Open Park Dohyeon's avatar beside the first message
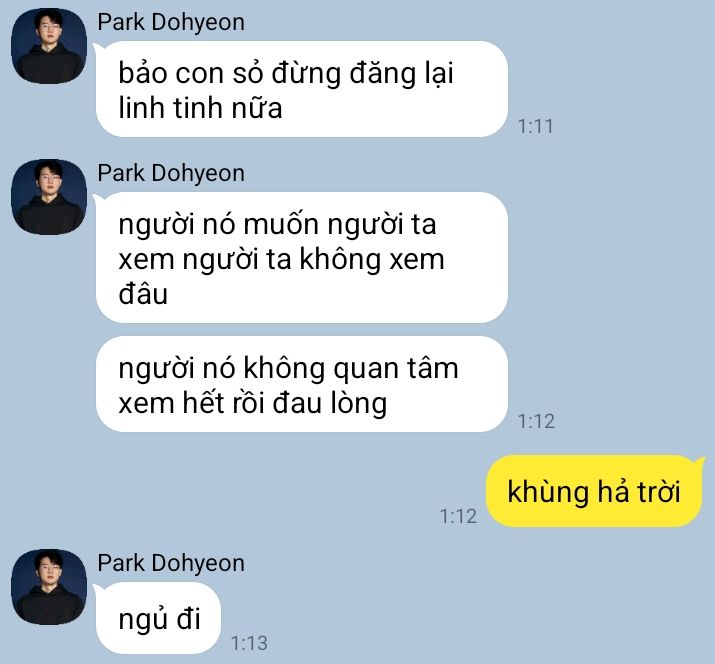Image resolution: width=715 pixels, height=664 pixels. point(49,46)
